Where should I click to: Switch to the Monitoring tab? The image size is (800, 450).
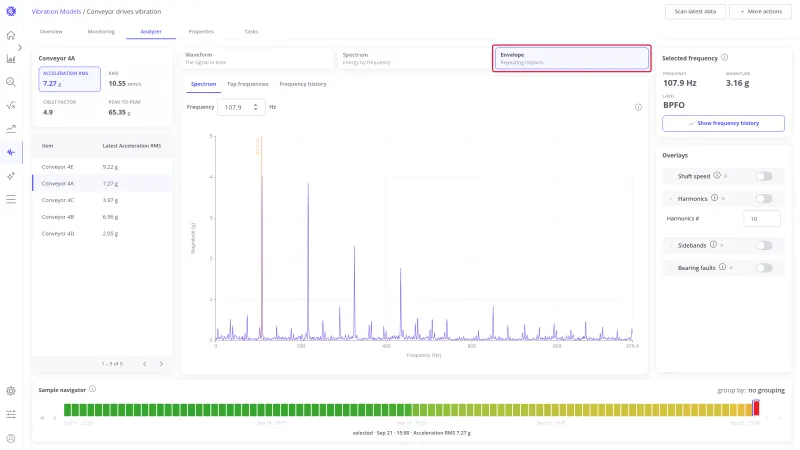click(x=101, y=32)
